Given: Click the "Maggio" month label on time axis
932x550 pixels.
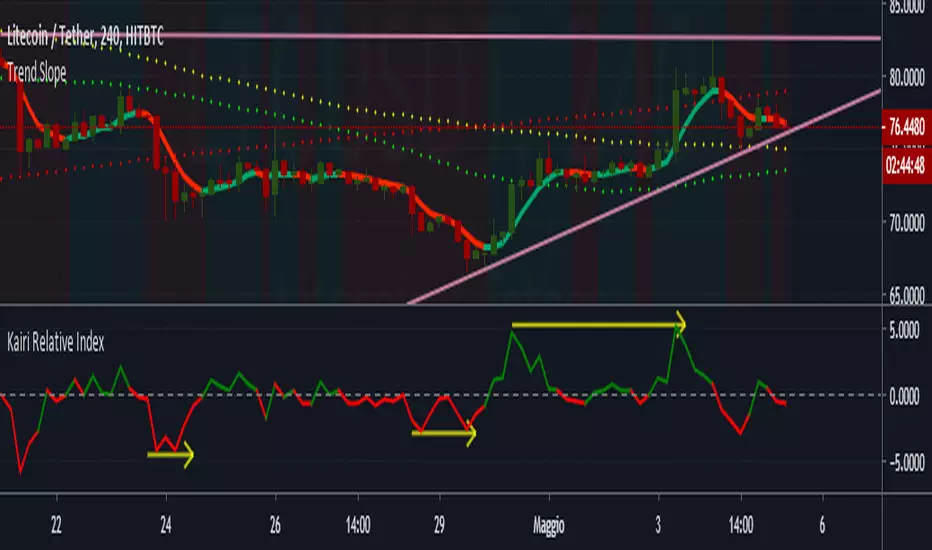Looking at the screenshot, I should pos(549,526).
